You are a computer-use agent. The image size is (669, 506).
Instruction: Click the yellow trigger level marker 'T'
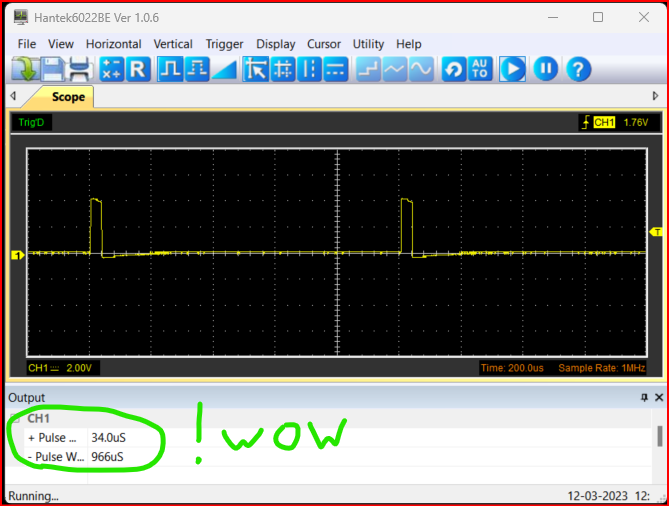click(x=656, y=231)
